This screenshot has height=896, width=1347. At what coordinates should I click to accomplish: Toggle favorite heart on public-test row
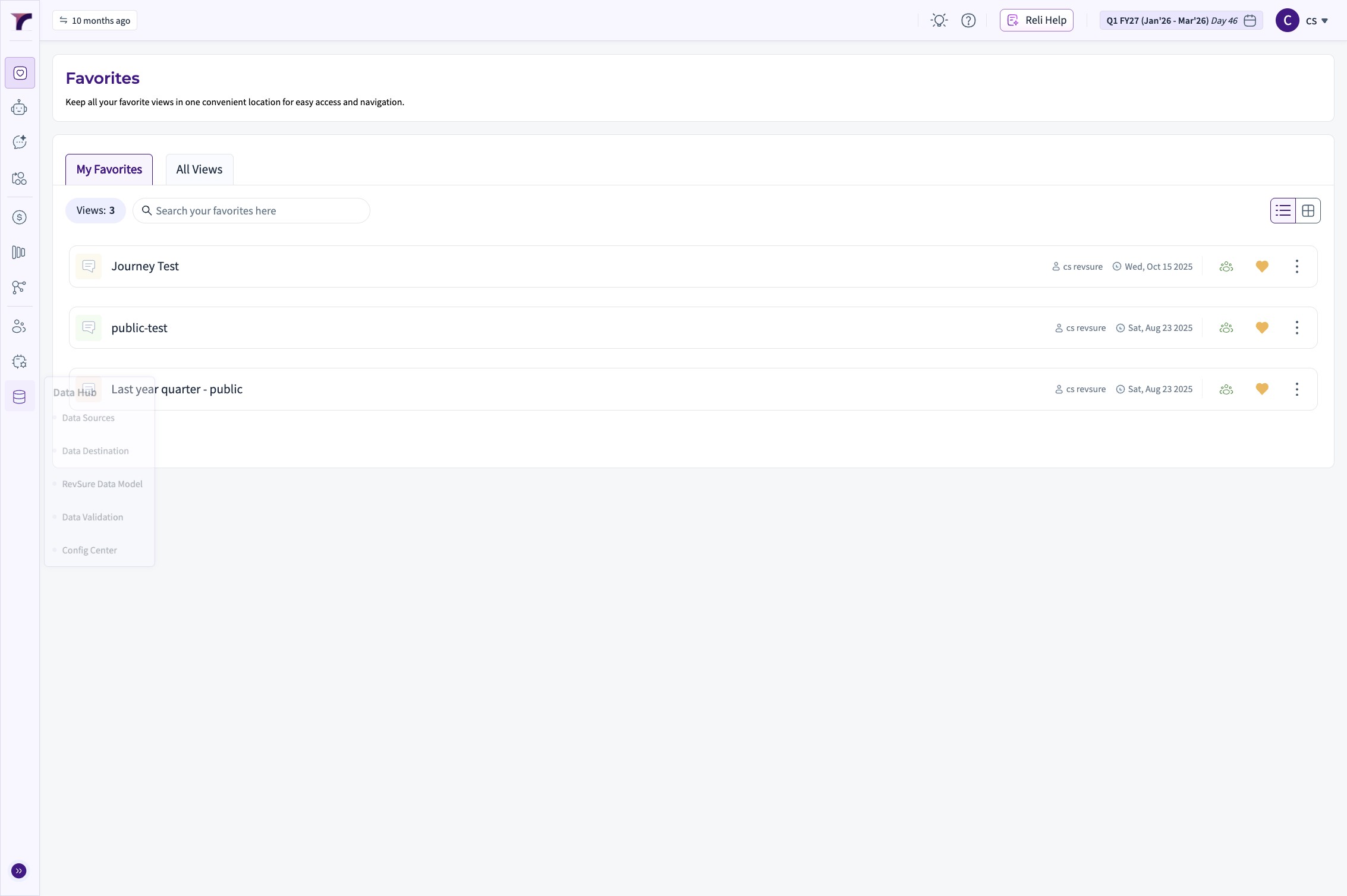1262,328
